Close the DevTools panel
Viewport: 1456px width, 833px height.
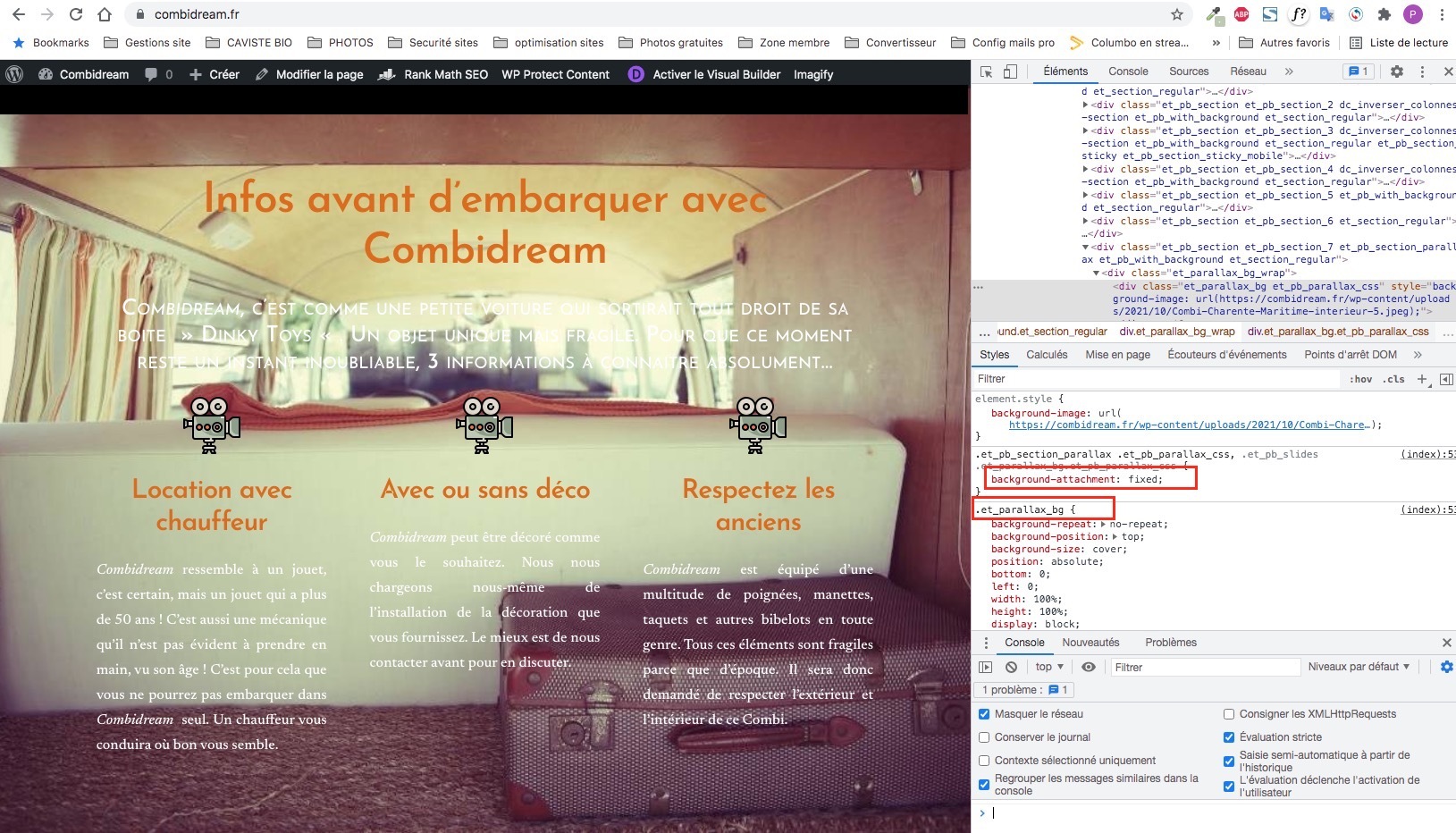[1448, 72]
